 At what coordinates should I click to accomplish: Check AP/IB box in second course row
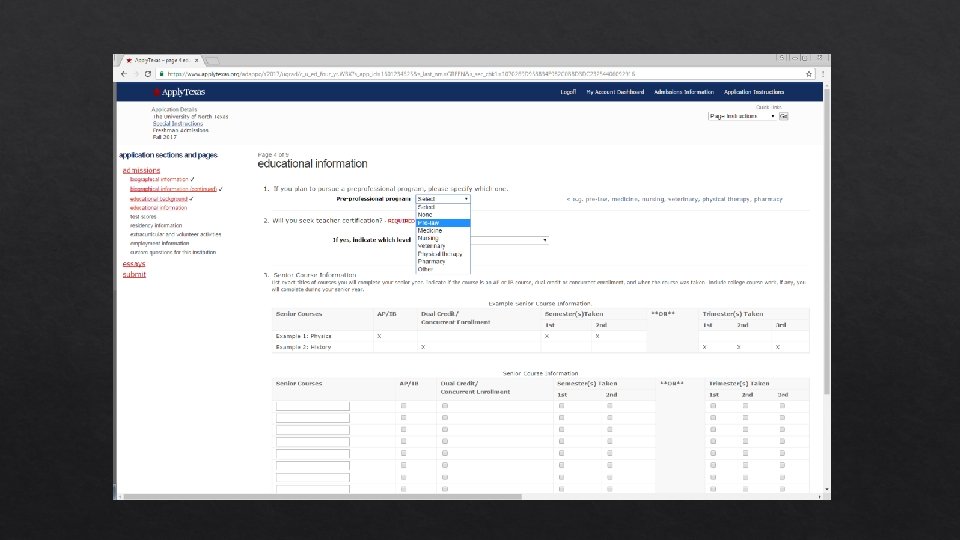click(403, 418)
